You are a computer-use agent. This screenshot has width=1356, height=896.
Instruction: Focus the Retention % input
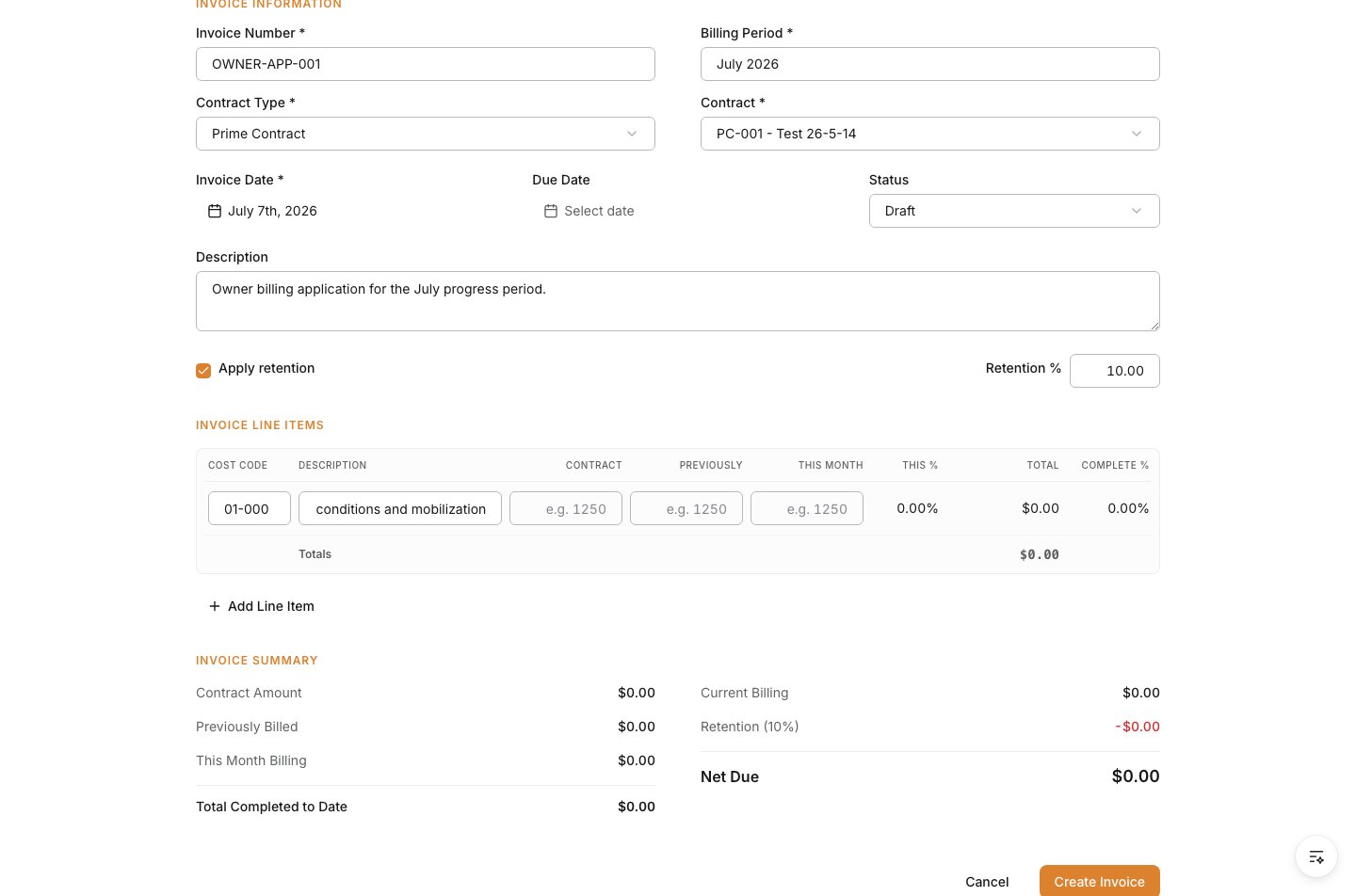point(1115,371)
